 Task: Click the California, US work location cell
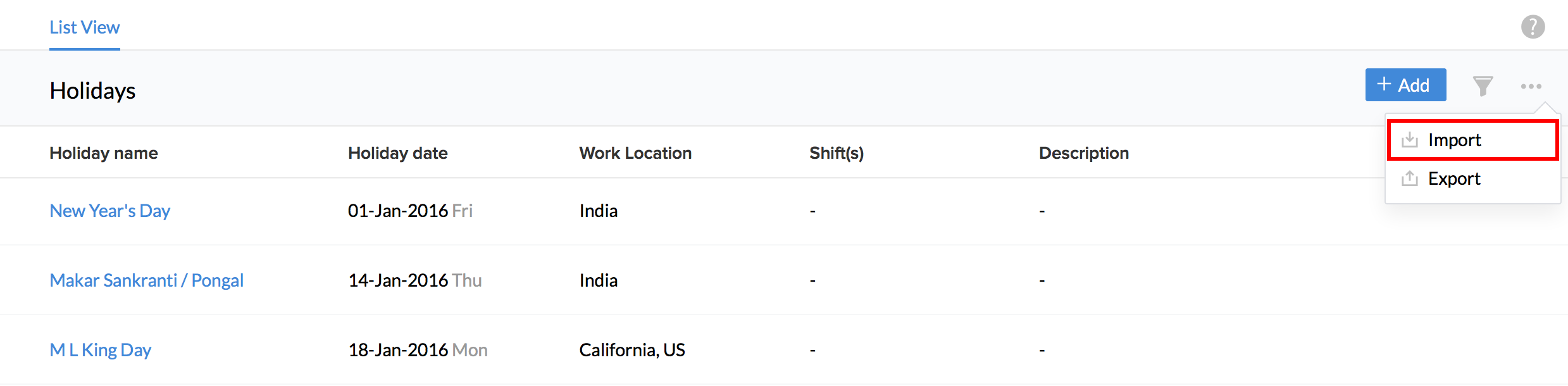[x=632, y=350]
